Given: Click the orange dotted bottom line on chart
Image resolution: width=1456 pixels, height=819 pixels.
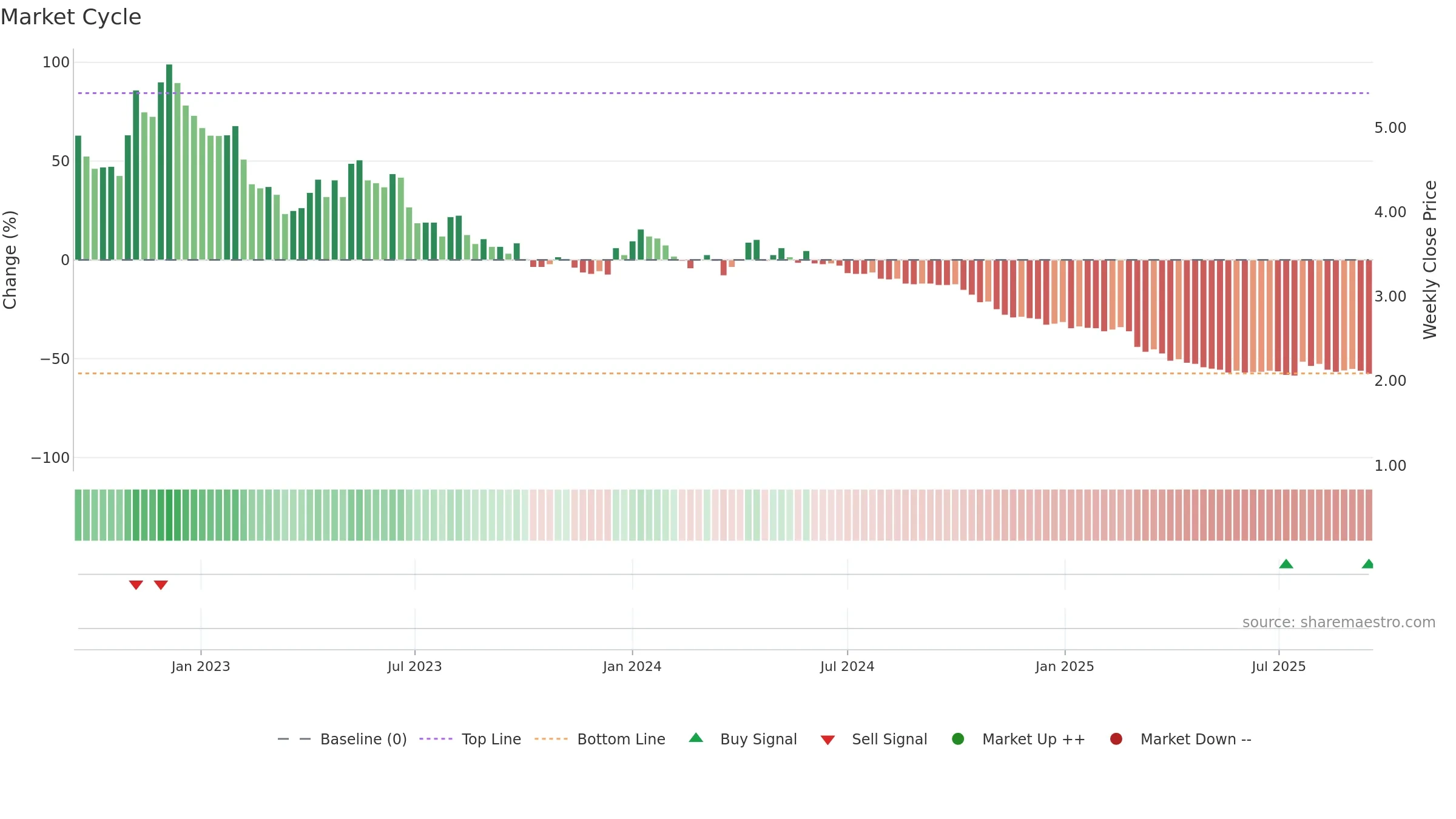Looking at the screenshot, I should (723, 373).
